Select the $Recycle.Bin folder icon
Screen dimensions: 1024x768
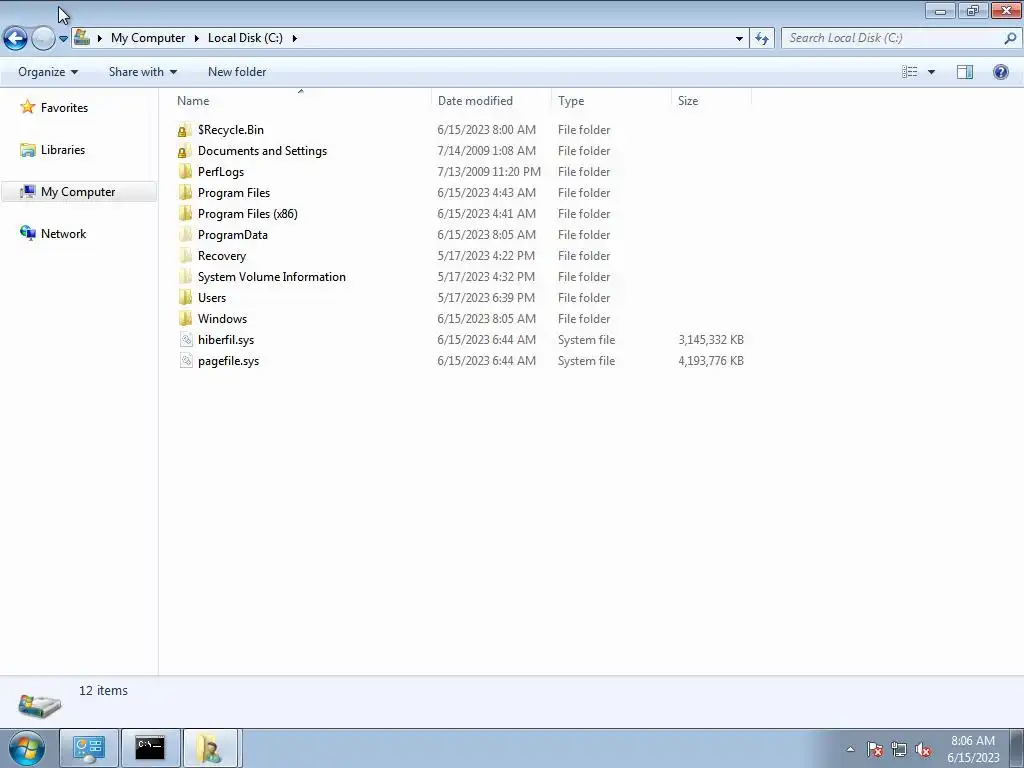(x=185, y=130)
